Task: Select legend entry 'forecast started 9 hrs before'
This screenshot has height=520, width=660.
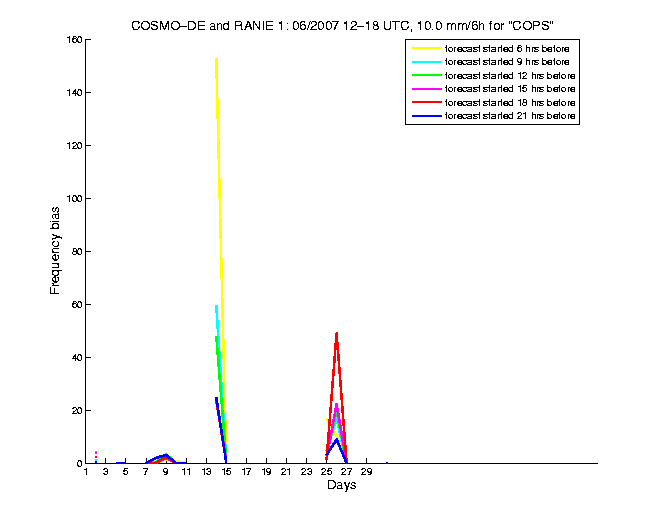Action: [507, 62]
